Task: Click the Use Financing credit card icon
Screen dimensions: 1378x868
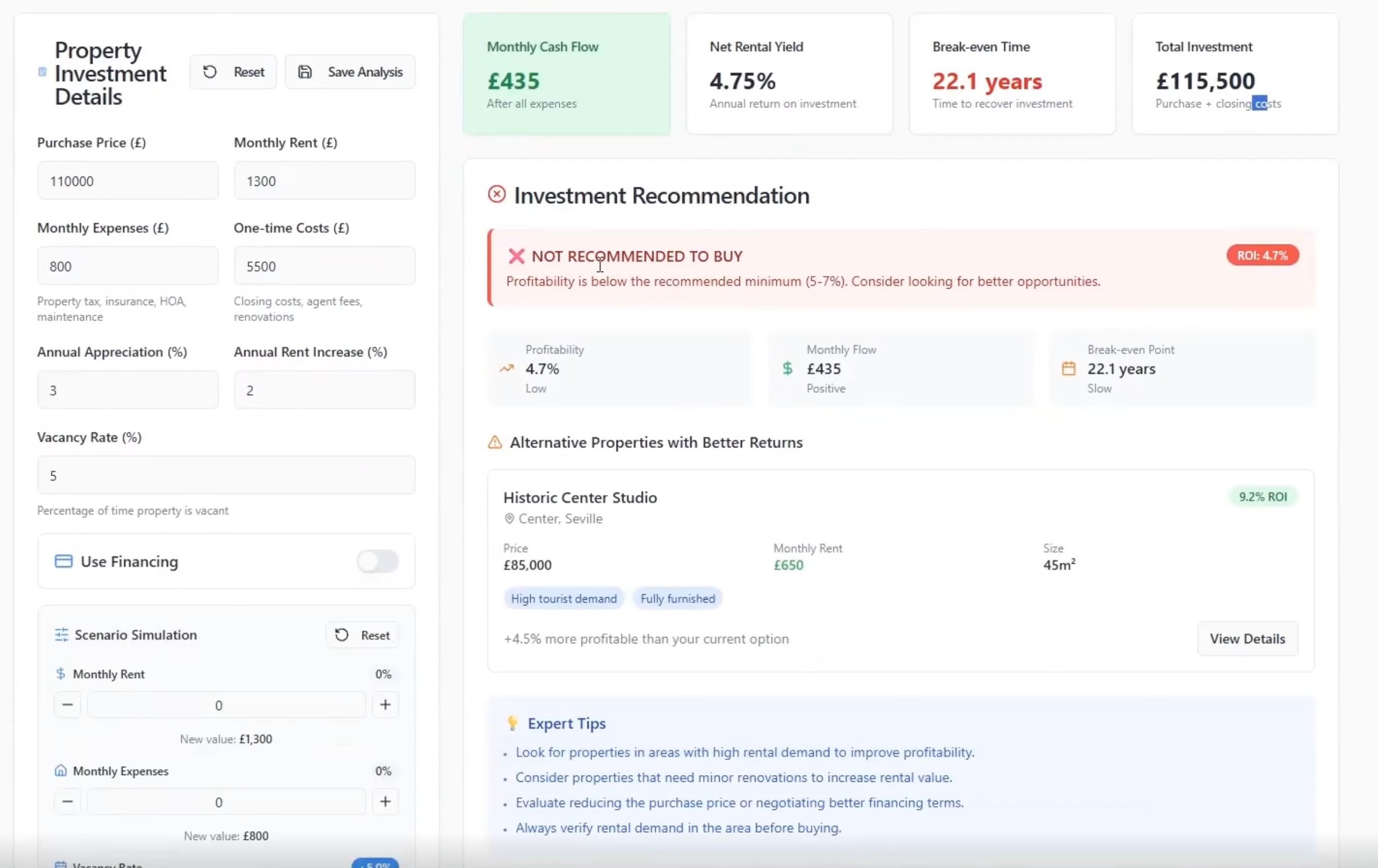Action: pyautogui.click(x=63, y=561)
